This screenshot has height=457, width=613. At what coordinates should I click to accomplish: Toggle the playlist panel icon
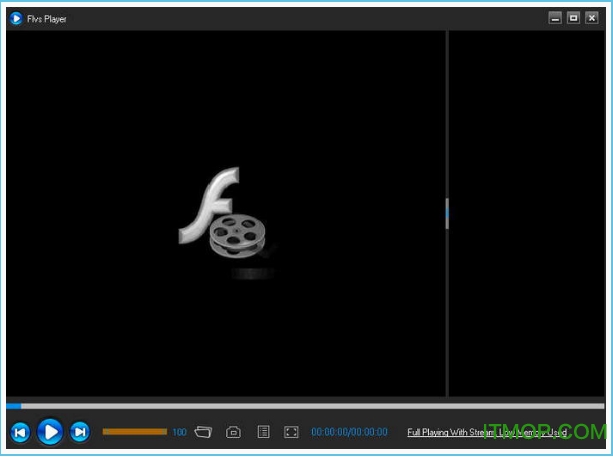[x=263, y=432]
